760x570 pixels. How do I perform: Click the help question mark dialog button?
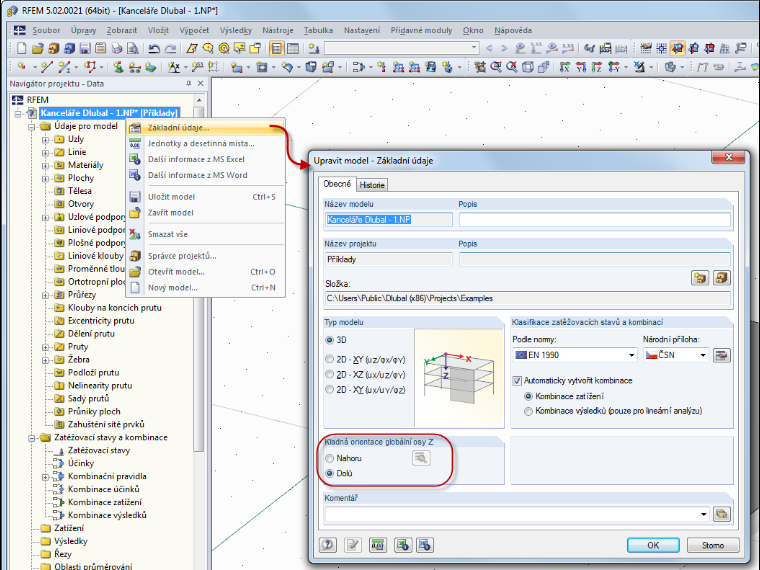coord(328,545)
